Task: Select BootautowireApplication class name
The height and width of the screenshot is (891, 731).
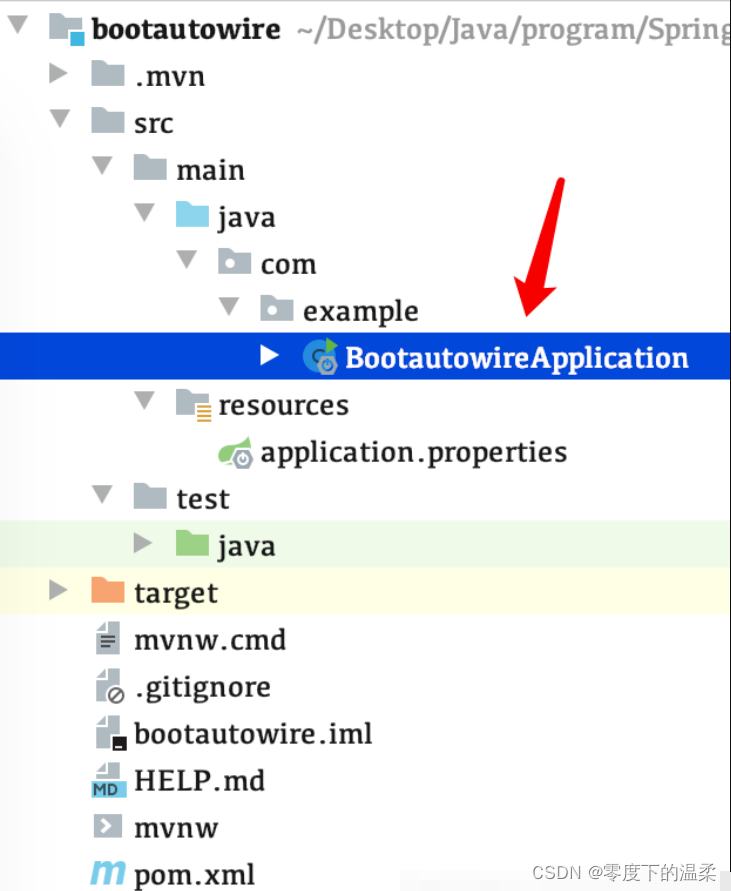Action: coord(517,359)
